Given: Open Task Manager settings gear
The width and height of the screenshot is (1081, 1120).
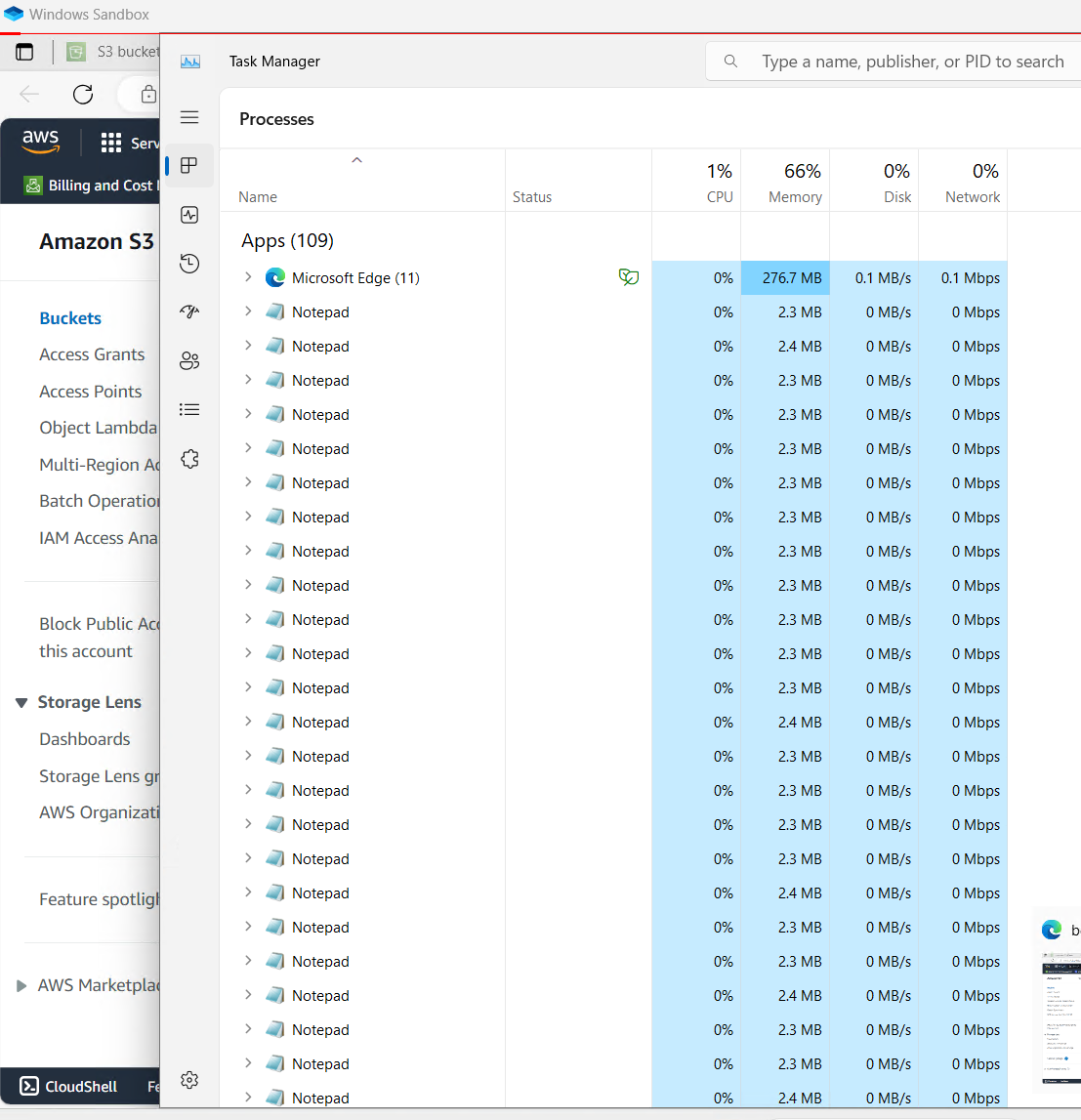Looking at the screenshot, I should point(189,1079).
